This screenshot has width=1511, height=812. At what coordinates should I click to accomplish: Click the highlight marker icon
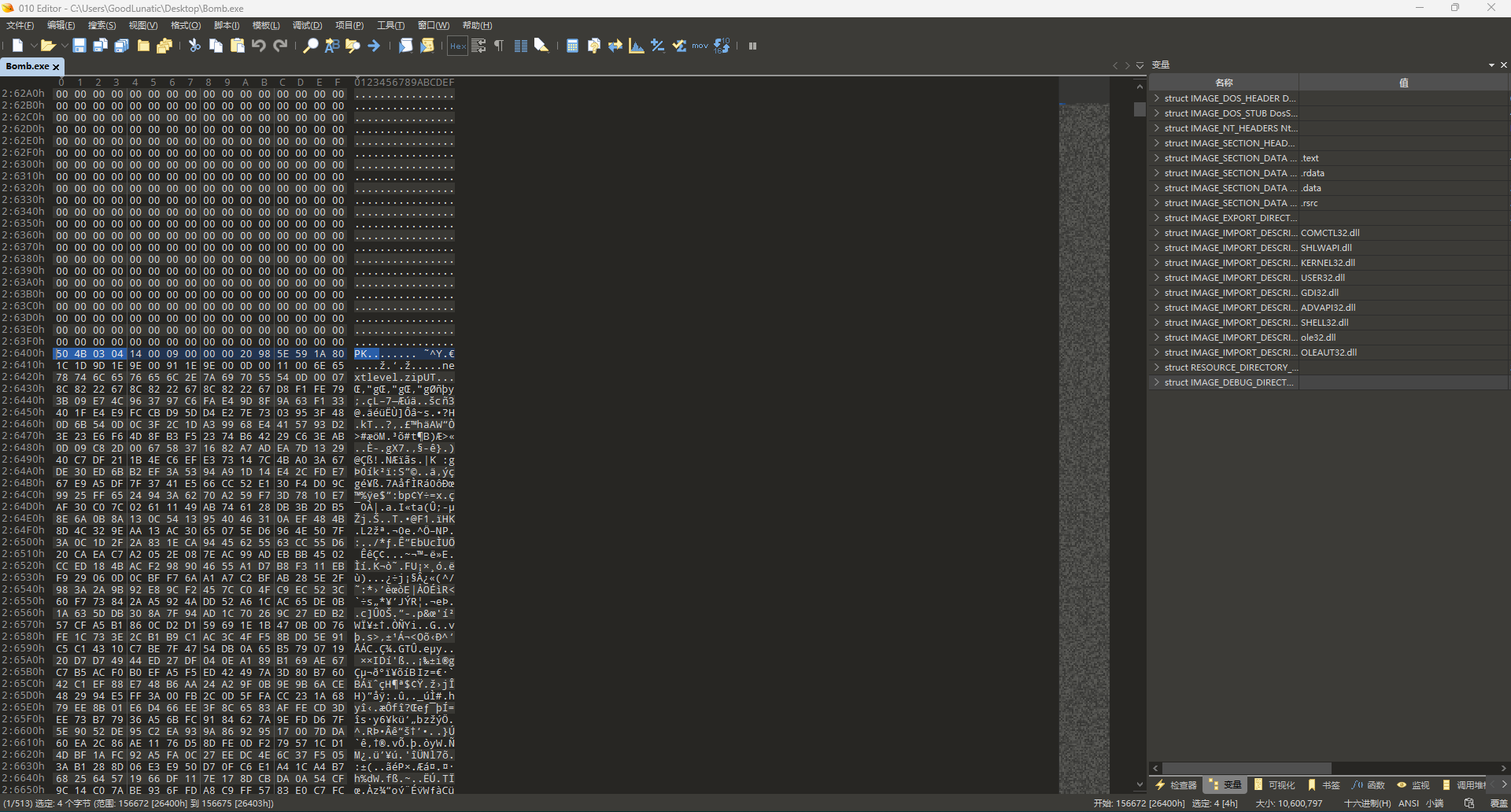pos(541,46)
